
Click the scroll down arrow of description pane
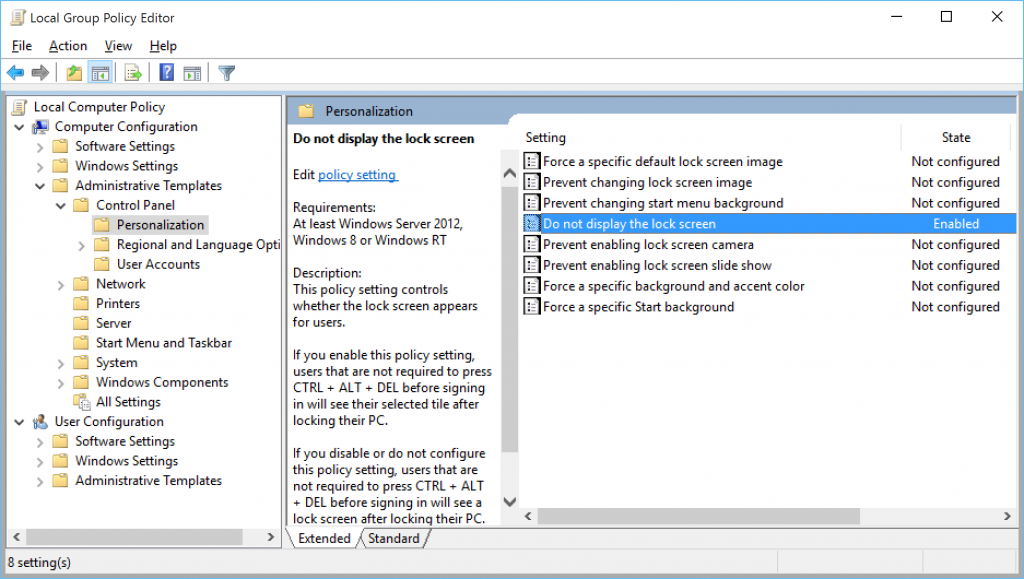(510, 502)
